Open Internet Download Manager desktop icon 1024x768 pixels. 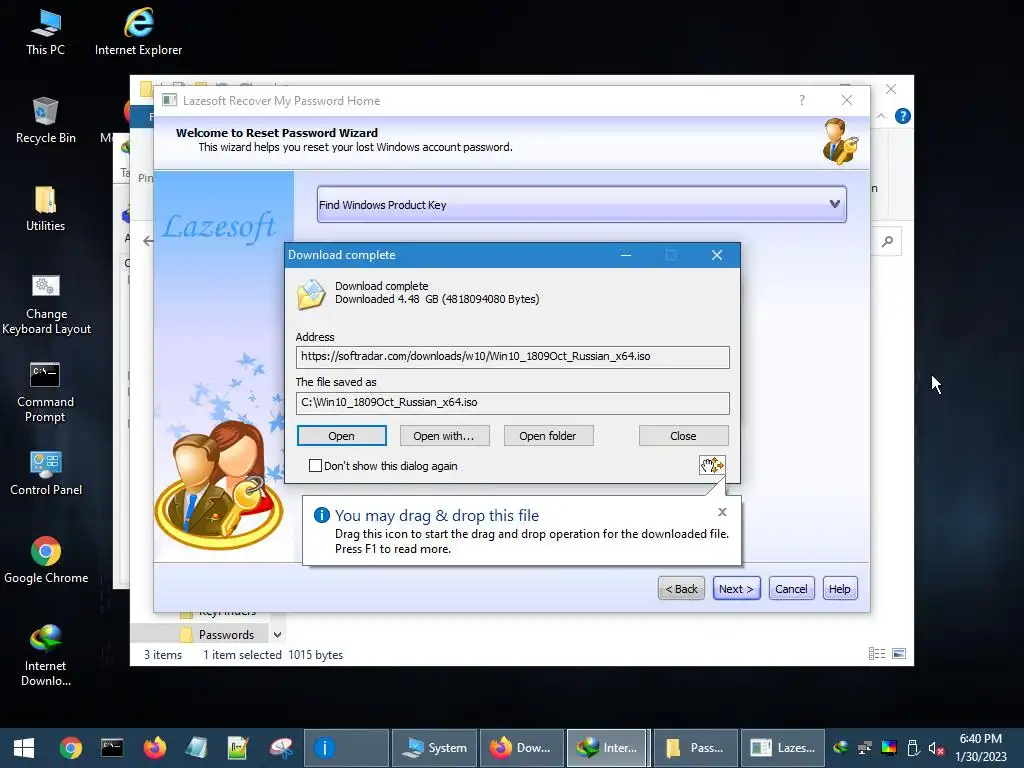pyautogui.click(x=45, y=655)
